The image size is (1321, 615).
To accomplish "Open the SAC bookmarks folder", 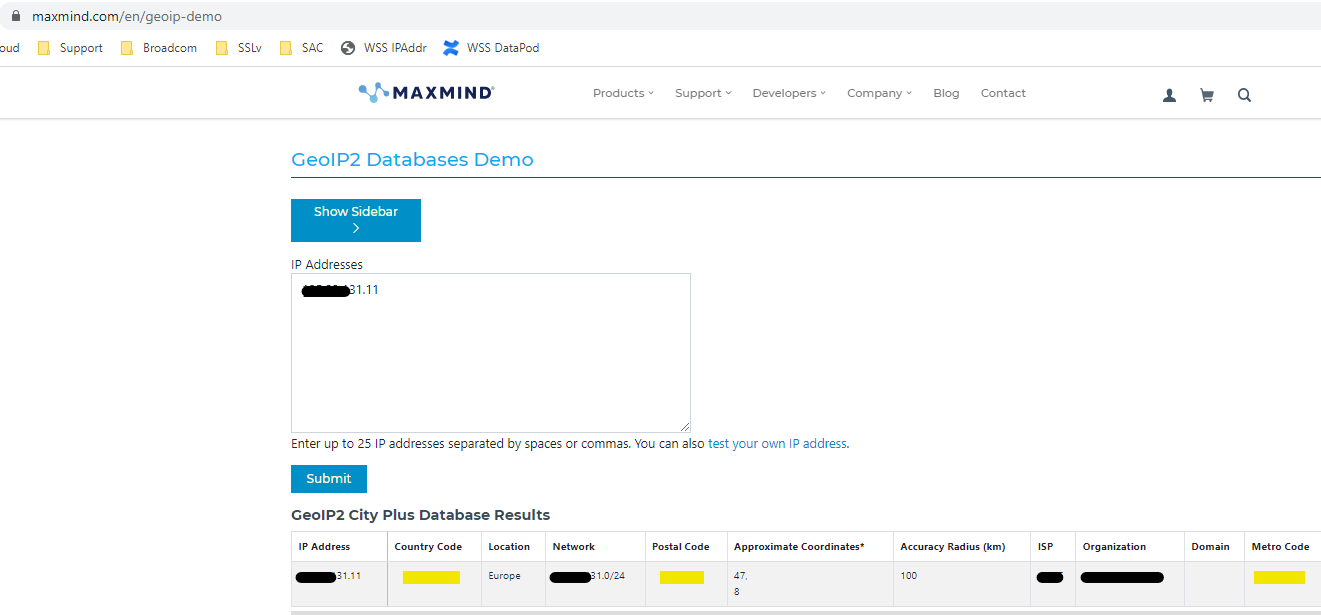I will tap(302, 48).
